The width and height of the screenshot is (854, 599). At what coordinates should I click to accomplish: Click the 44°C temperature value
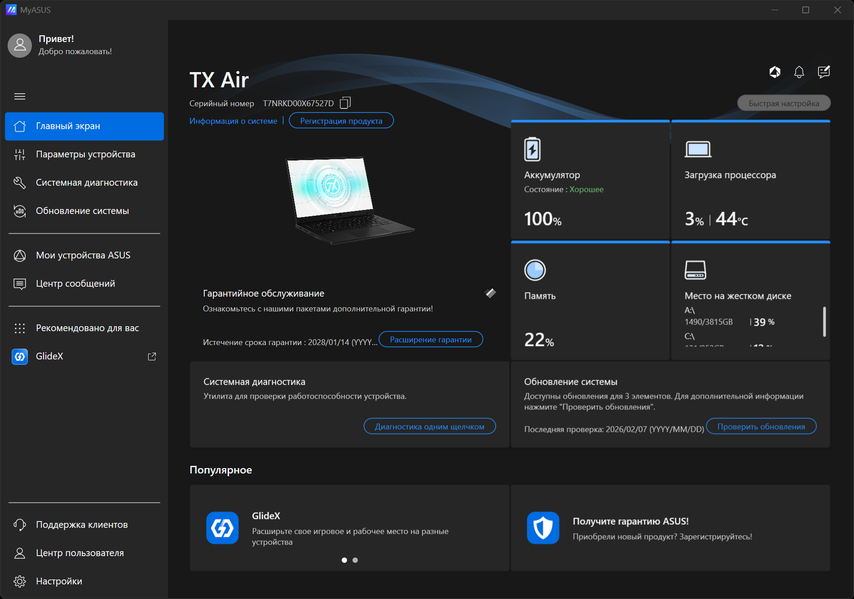(731, 219)
